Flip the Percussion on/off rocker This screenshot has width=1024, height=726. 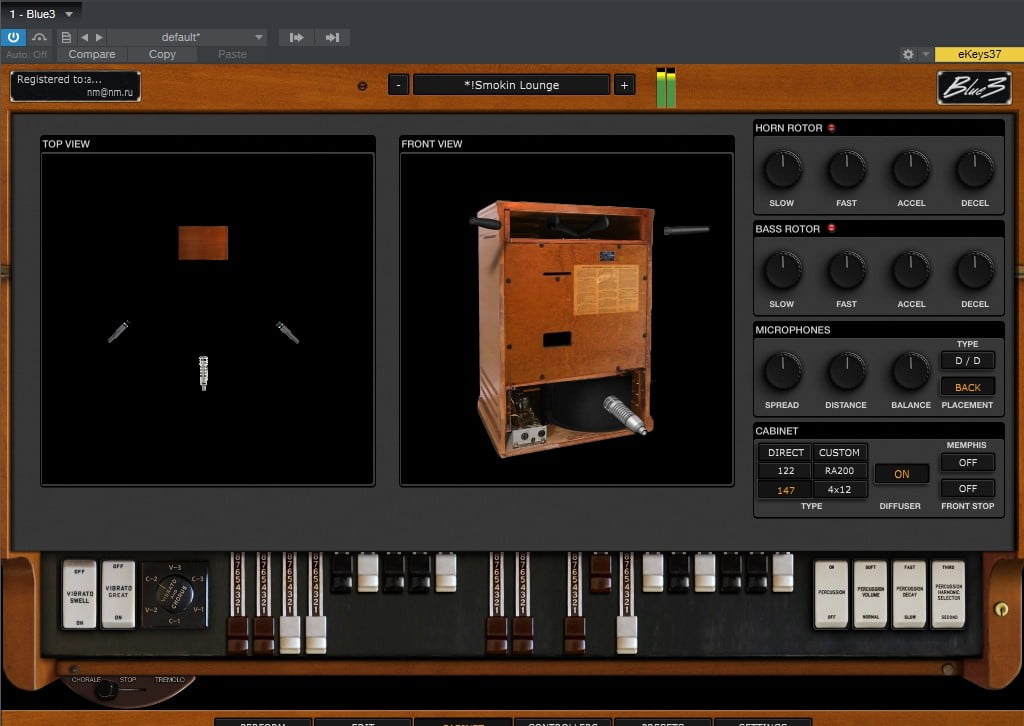[x=831, y=593]
